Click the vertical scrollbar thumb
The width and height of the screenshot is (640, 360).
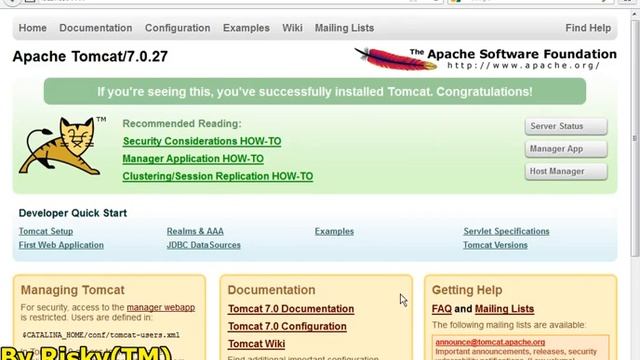635,139
